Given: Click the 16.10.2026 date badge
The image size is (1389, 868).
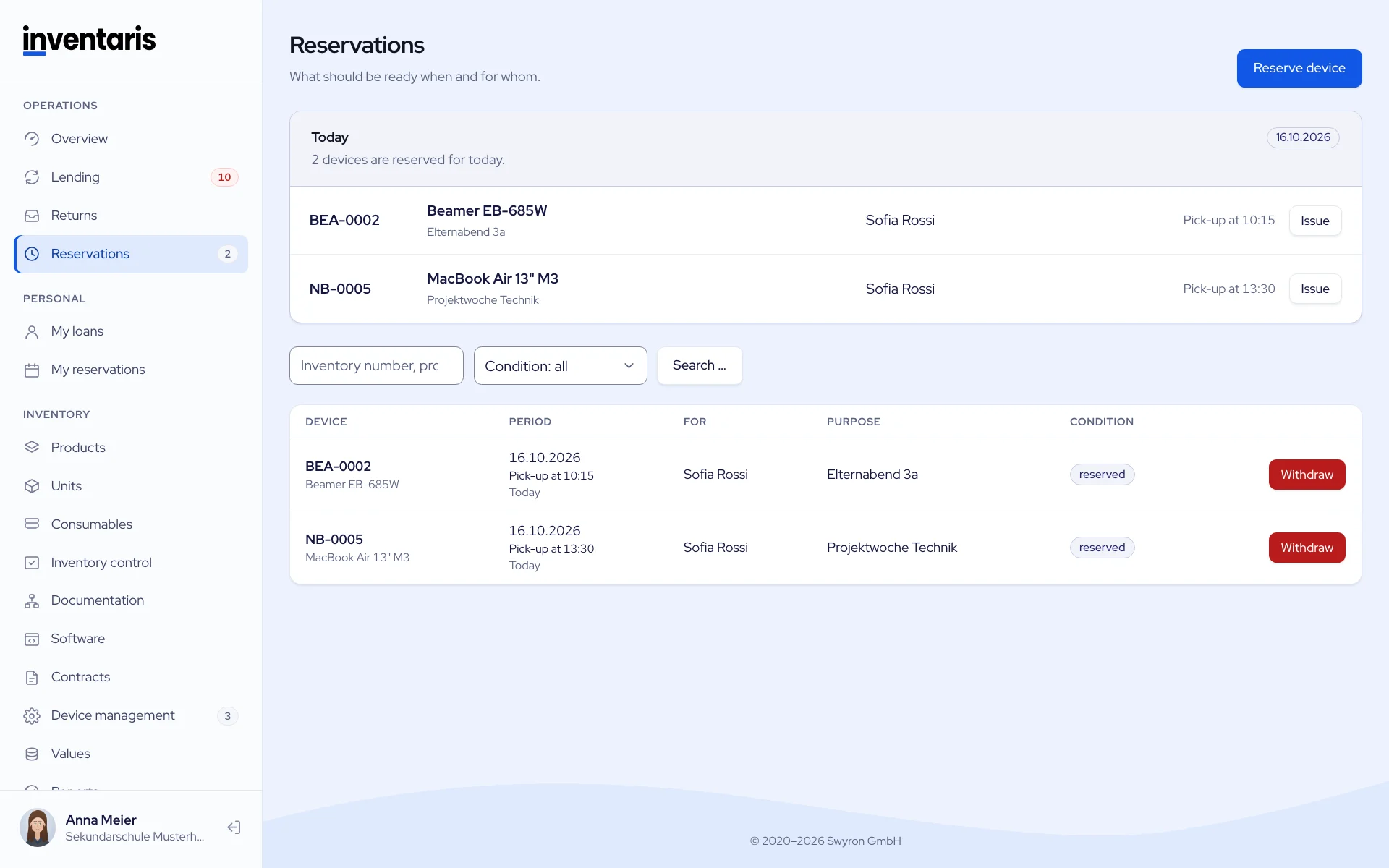Looking at the screenshot, I should pos(1303,137).
